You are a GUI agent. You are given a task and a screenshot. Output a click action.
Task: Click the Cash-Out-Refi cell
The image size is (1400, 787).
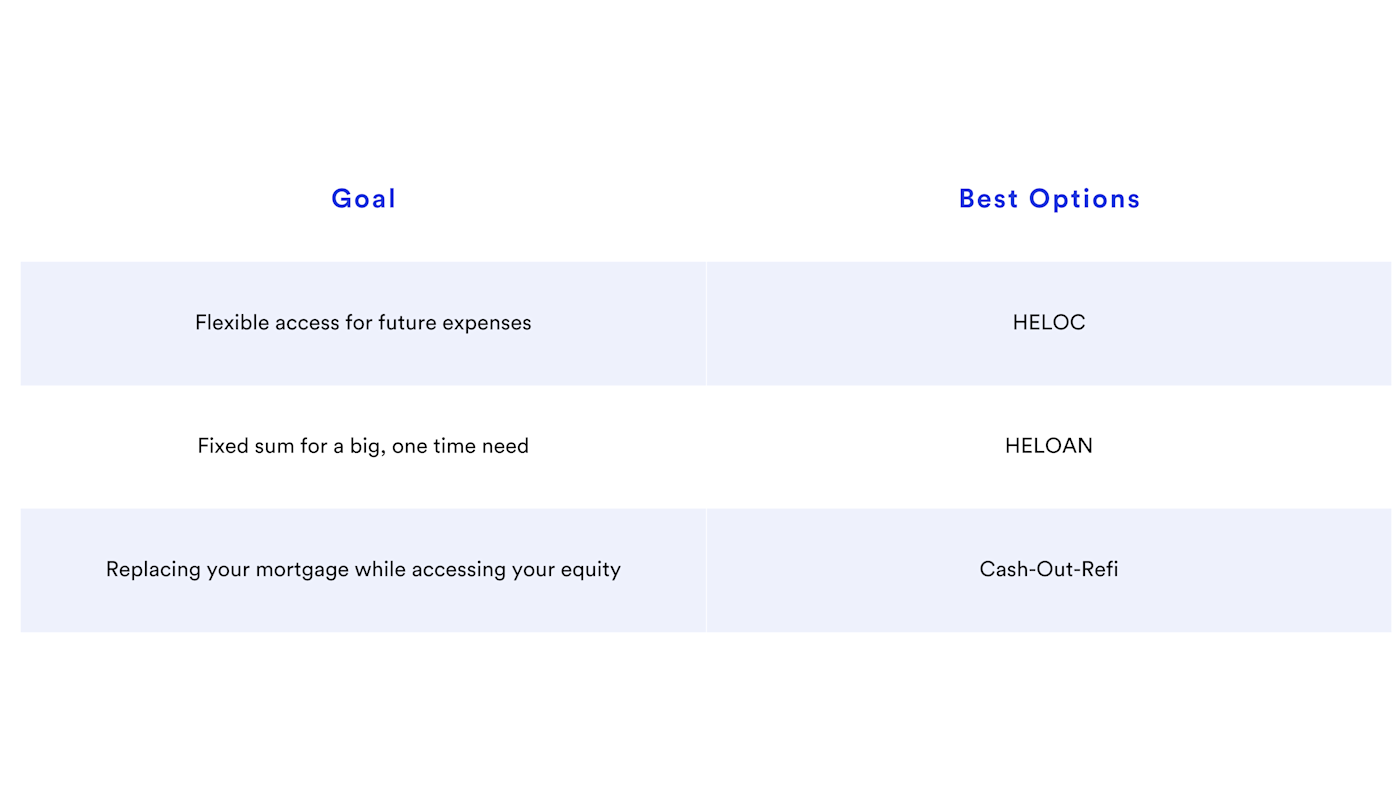[x=1049, y=570]
